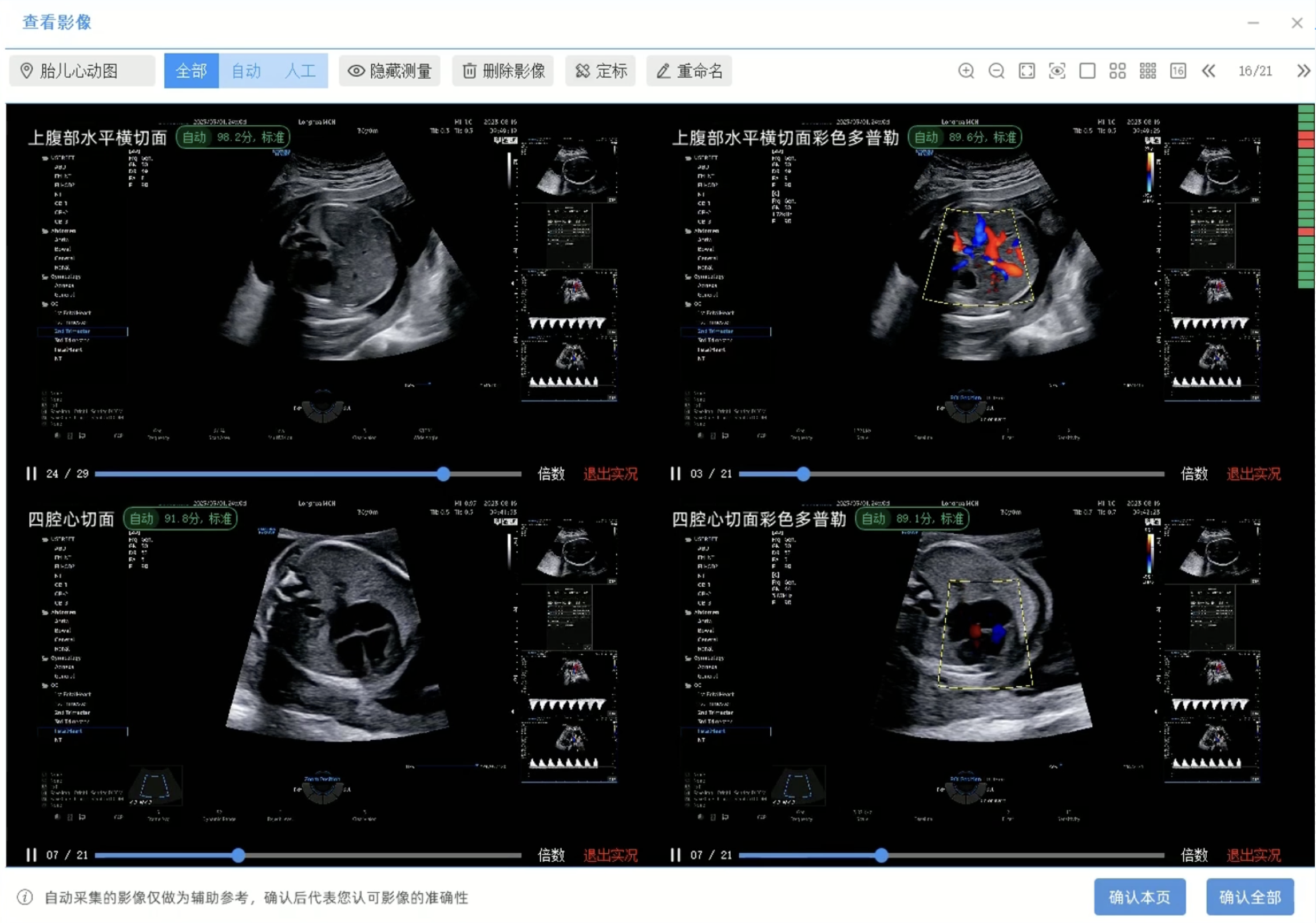Select the 16-image layout icon

(x=1178, y=71)
